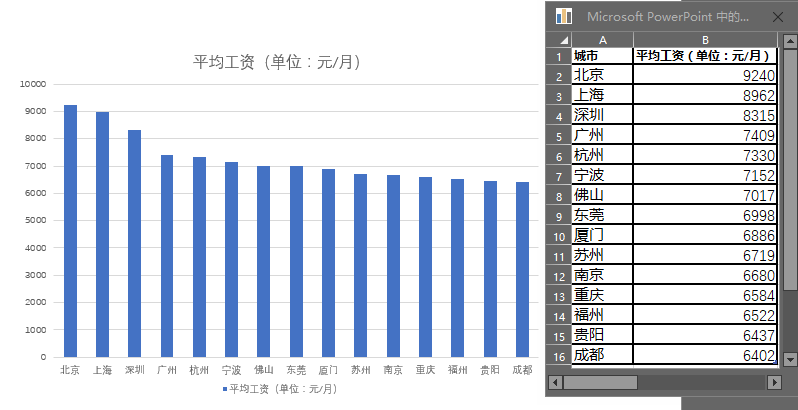Screen dimensions: 798x410
Task: Select cell 福州 in the data sheet
Action: tap(603, 315)
